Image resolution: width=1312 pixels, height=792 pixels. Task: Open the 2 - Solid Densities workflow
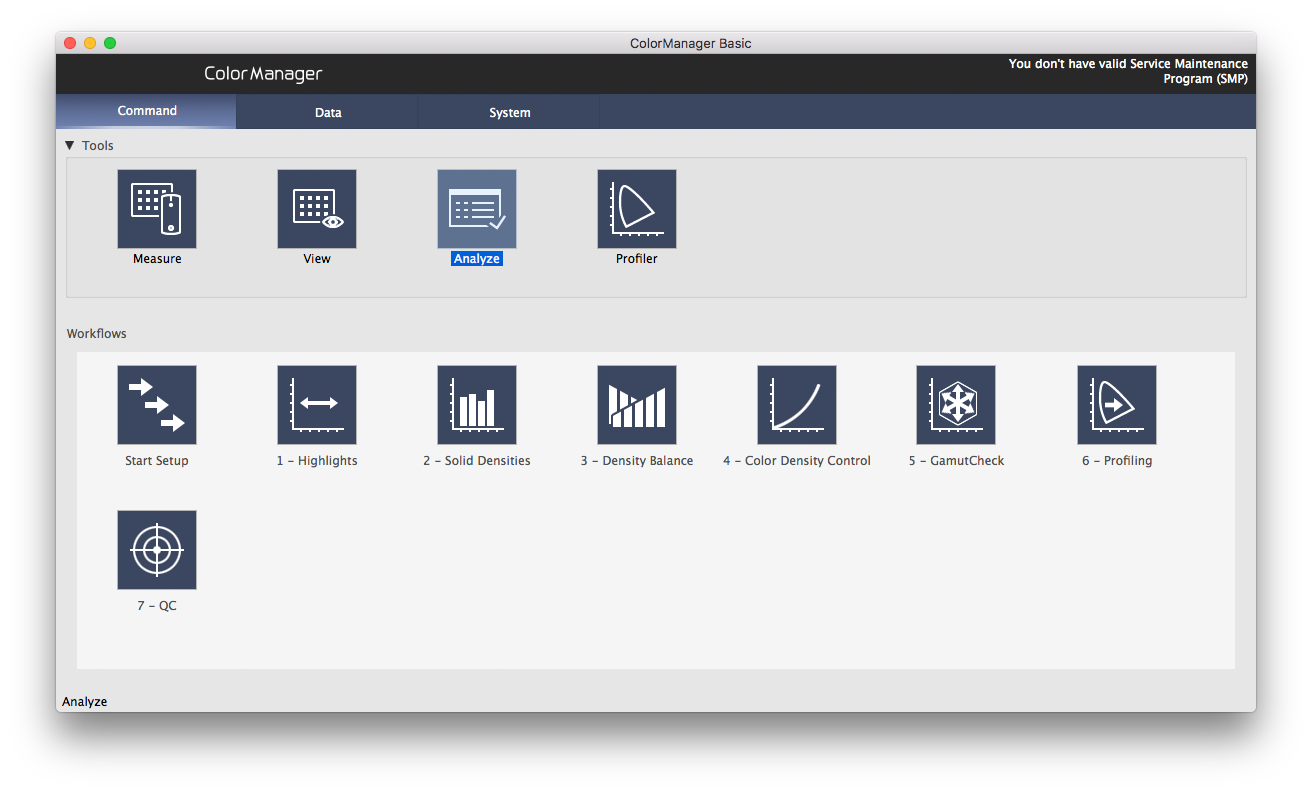tap(477, 405)
